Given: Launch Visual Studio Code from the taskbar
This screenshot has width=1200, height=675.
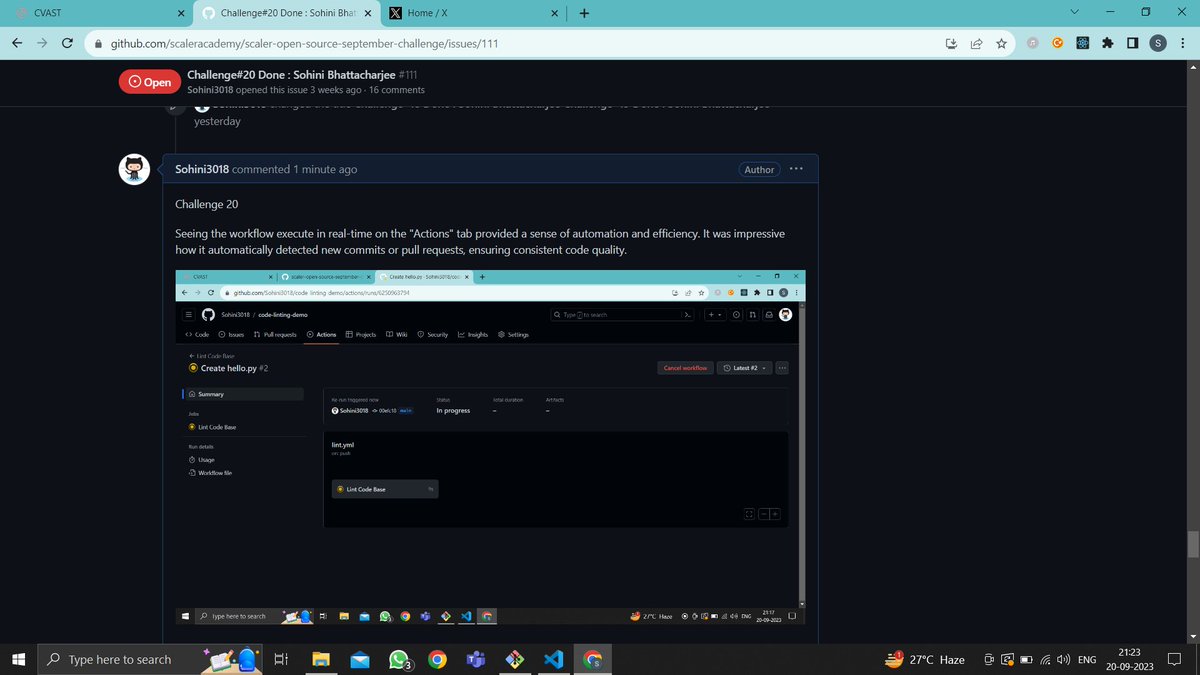Looking at the screenshot, I should (554, 659).
